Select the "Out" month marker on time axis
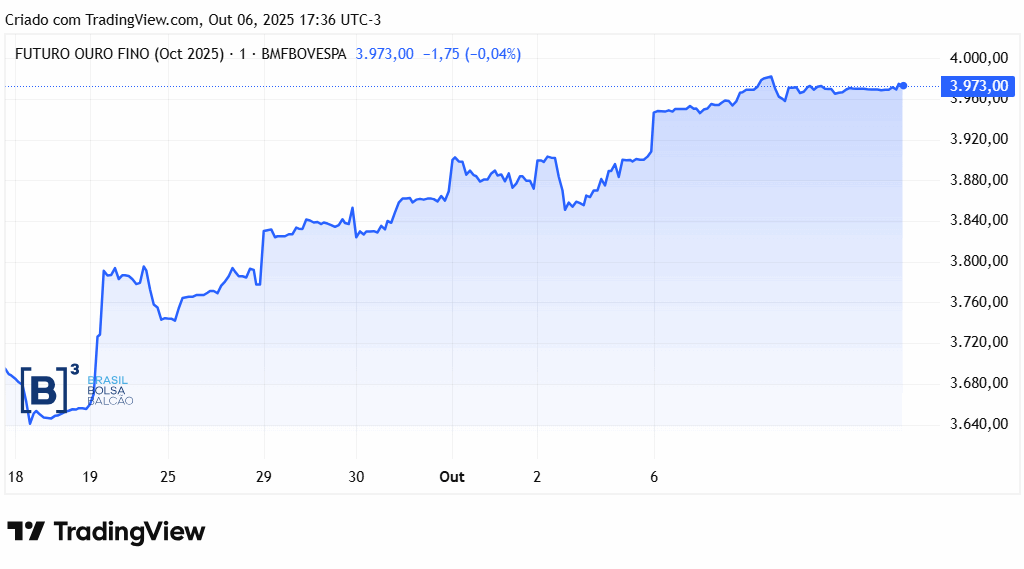The width and height of the screenshot is (1024, 569). [452, 477]
